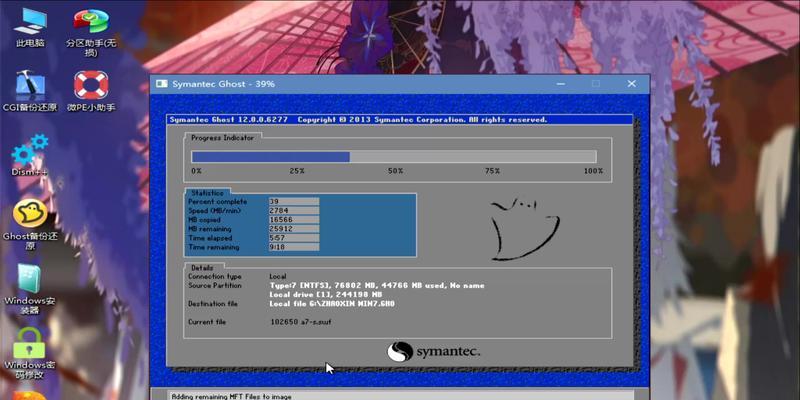800x400 pixels.
Task: Click the Symantec Ghost title bar icon
Action: (x=162, y=84)
